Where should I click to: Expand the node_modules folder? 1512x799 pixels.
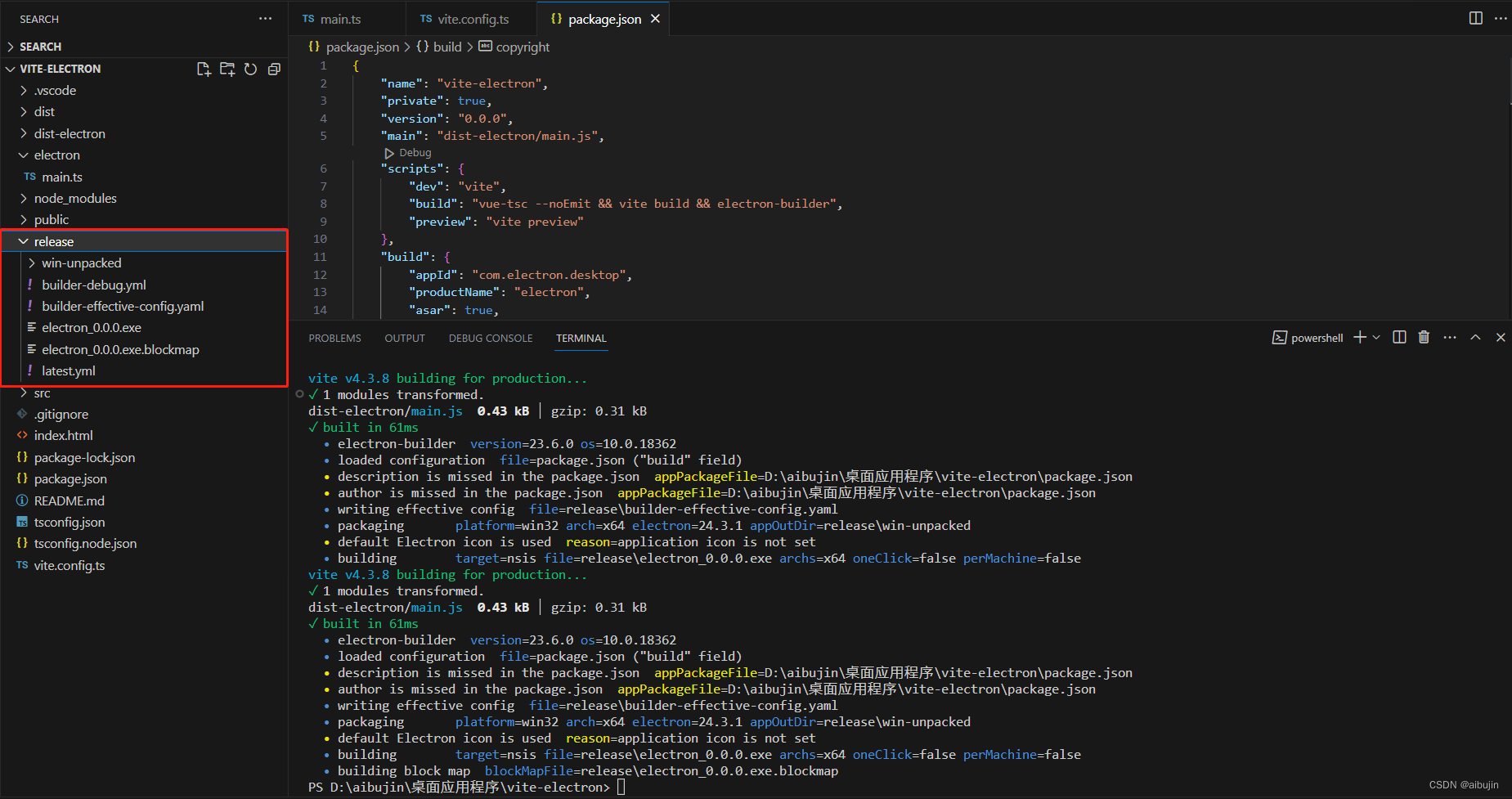(x=144, y=198)
